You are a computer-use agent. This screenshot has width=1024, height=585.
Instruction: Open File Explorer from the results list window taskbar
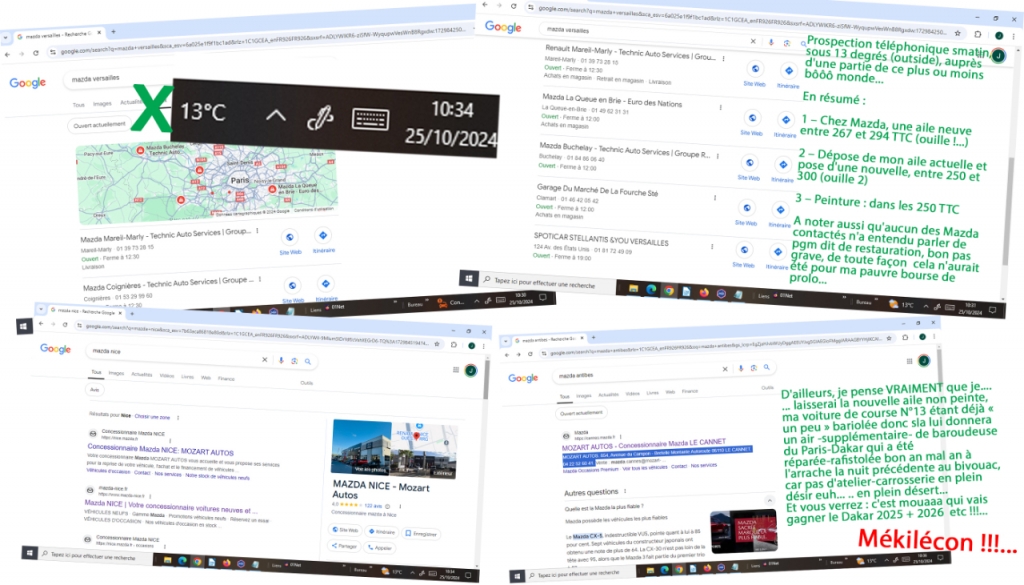point(633,289)
